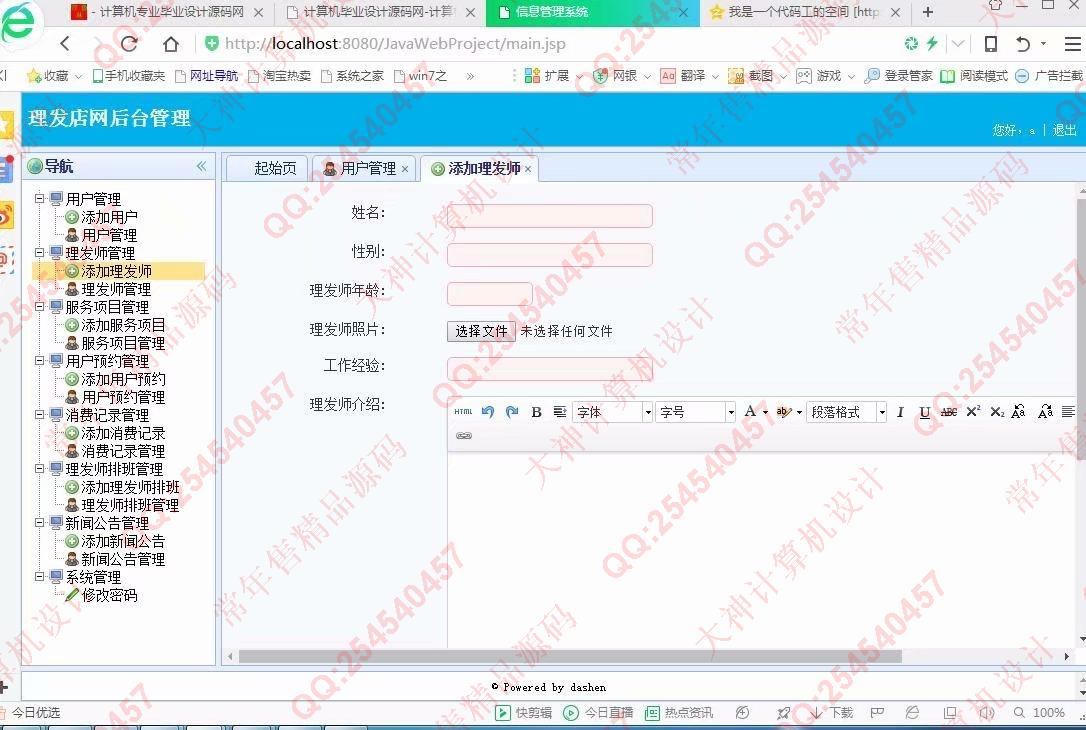Collapse the 新闻公告管理 tree node
1086x730 pixels.
40,523
